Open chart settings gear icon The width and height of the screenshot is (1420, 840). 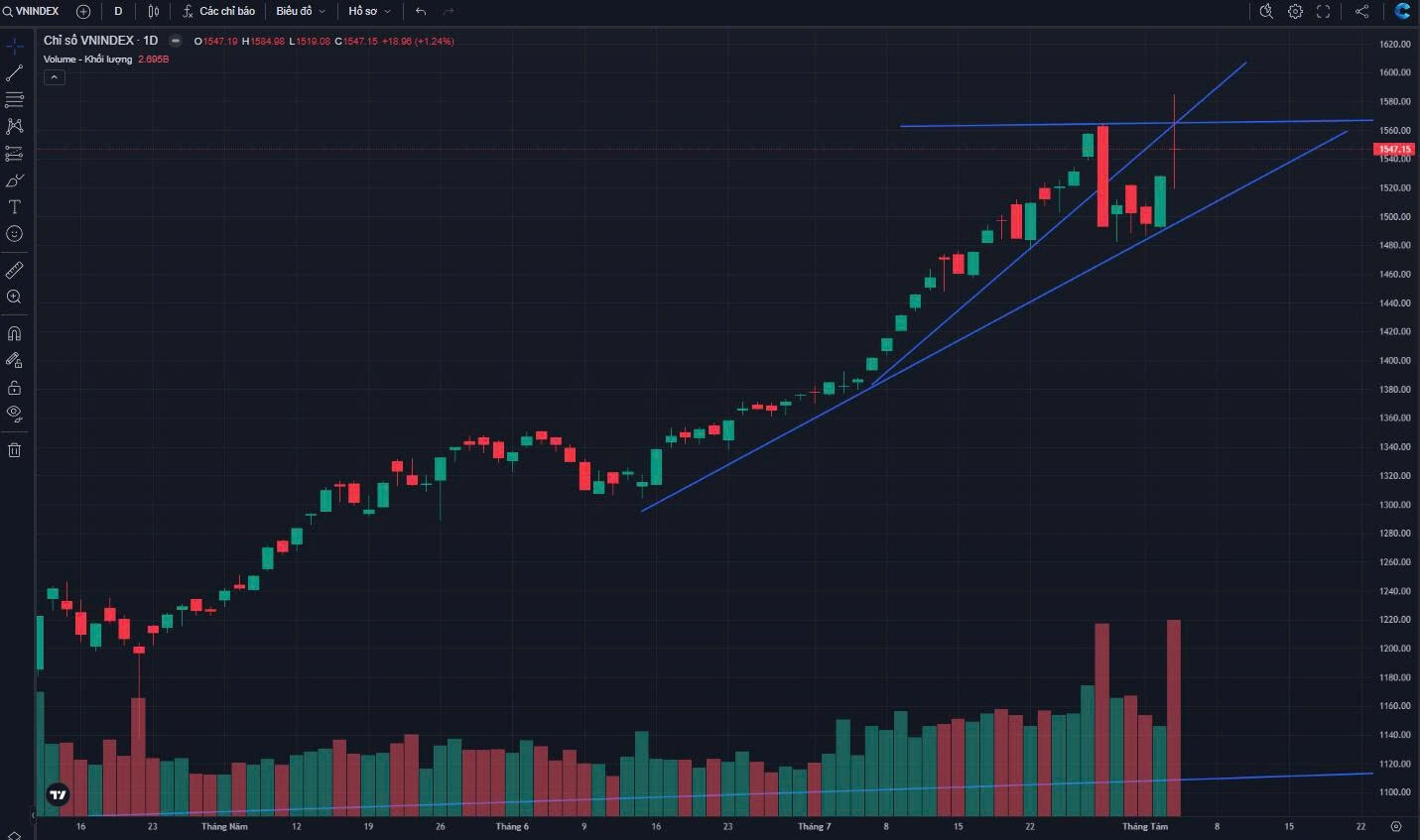point(1295,11)
